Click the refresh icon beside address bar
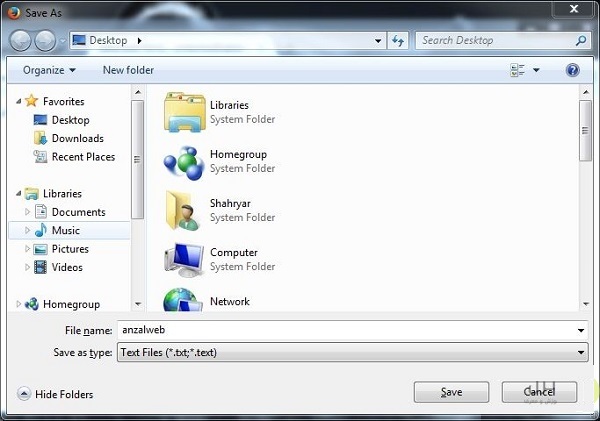Image resolution: width=600 pixels, height=421 pixels. click(398, 41)
